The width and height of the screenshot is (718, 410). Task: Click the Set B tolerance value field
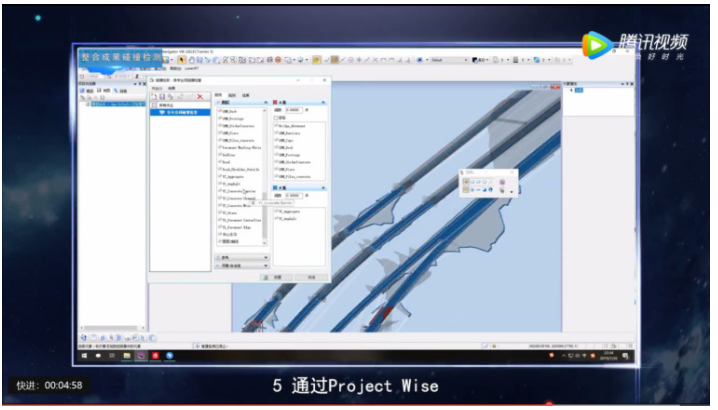point(294,196)
